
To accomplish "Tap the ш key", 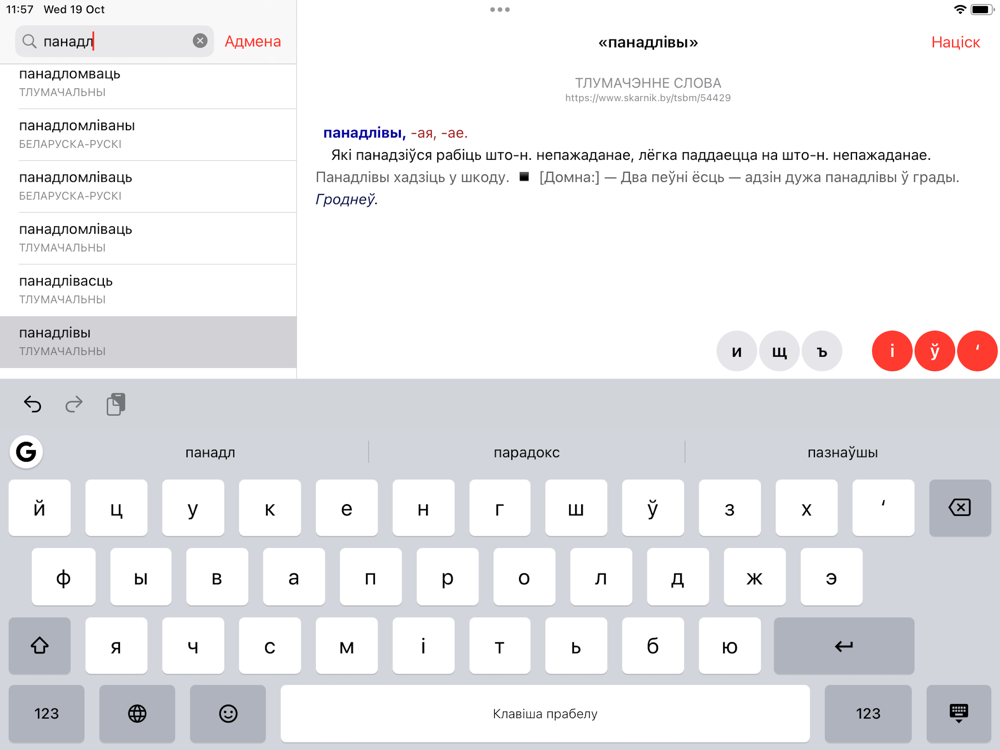I will pos(576,508).
